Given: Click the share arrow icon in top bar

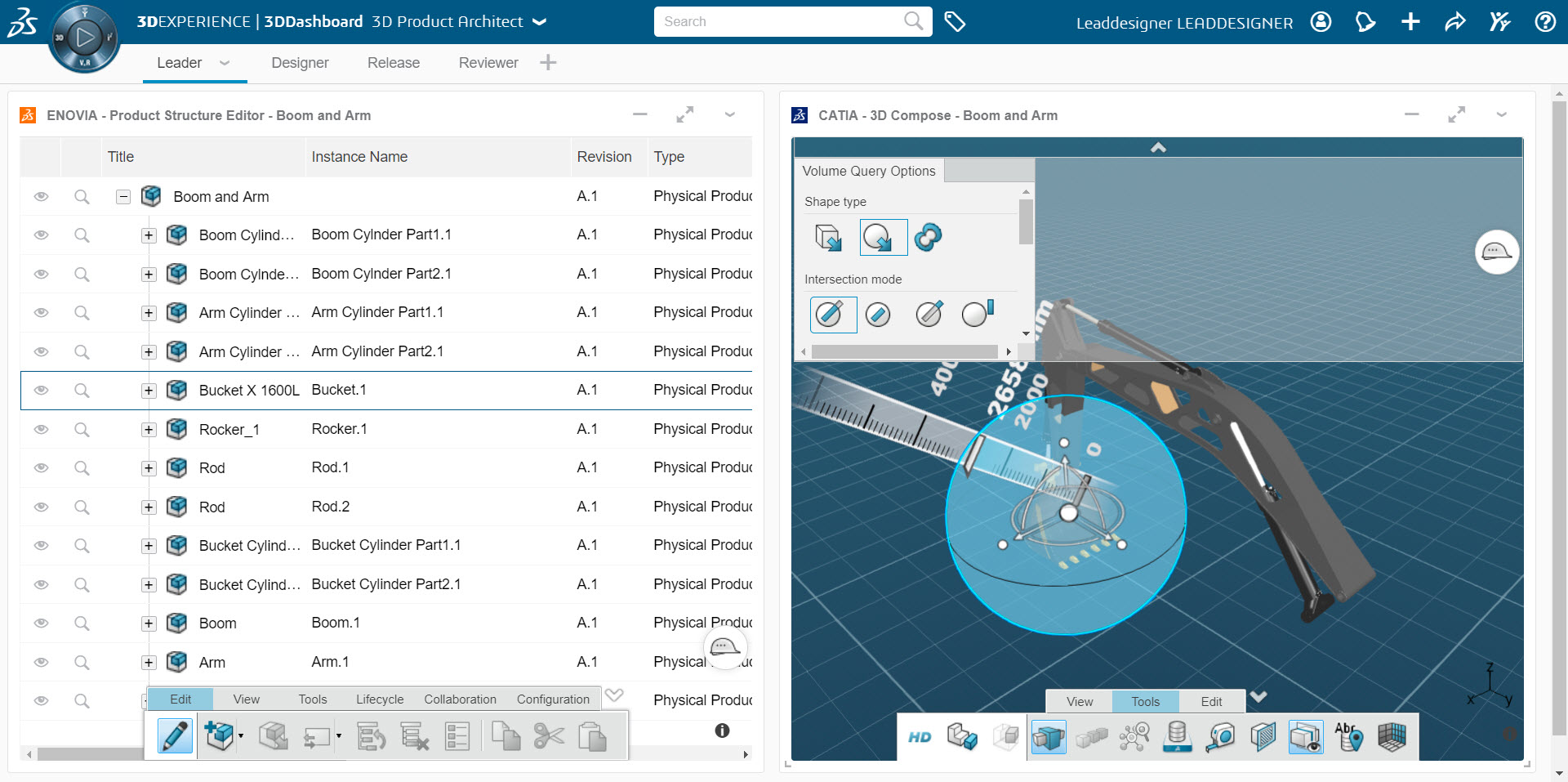Looking at the screenshot, I should (x=1455, y=22).
